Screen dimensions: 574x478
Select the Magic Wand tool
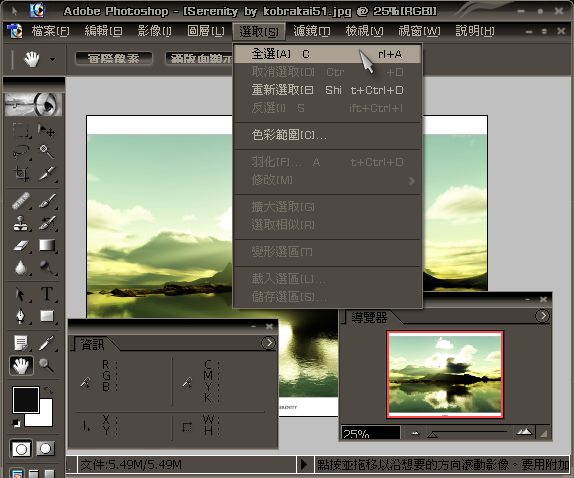[46, 152]
